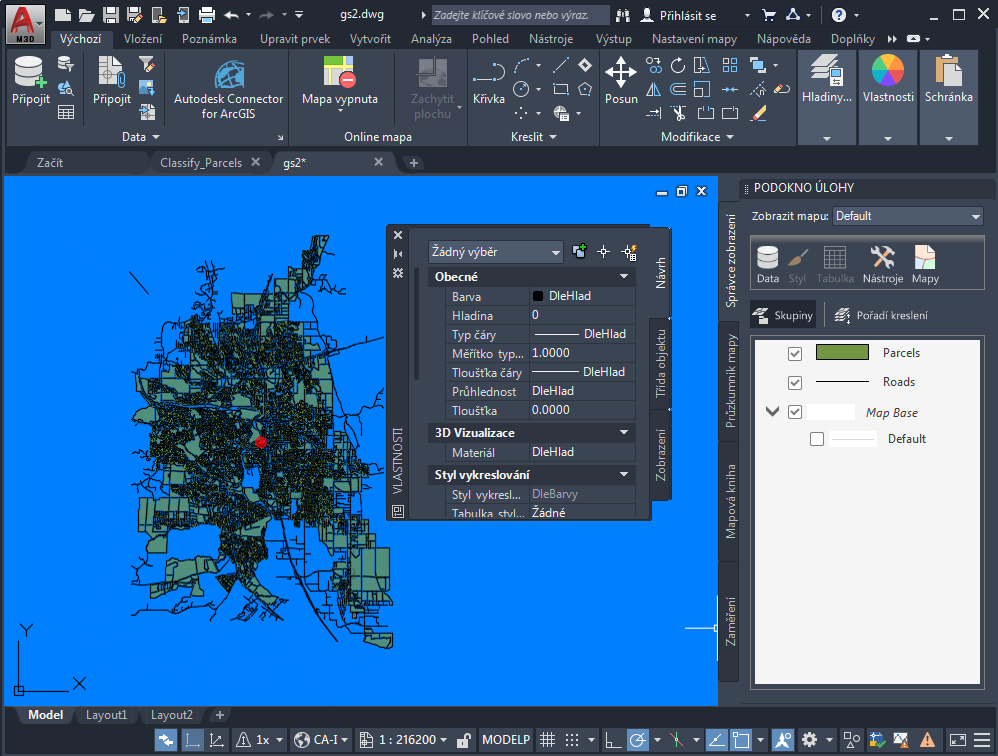
Task: Click the Skupiny button
Action: [783, 316]
